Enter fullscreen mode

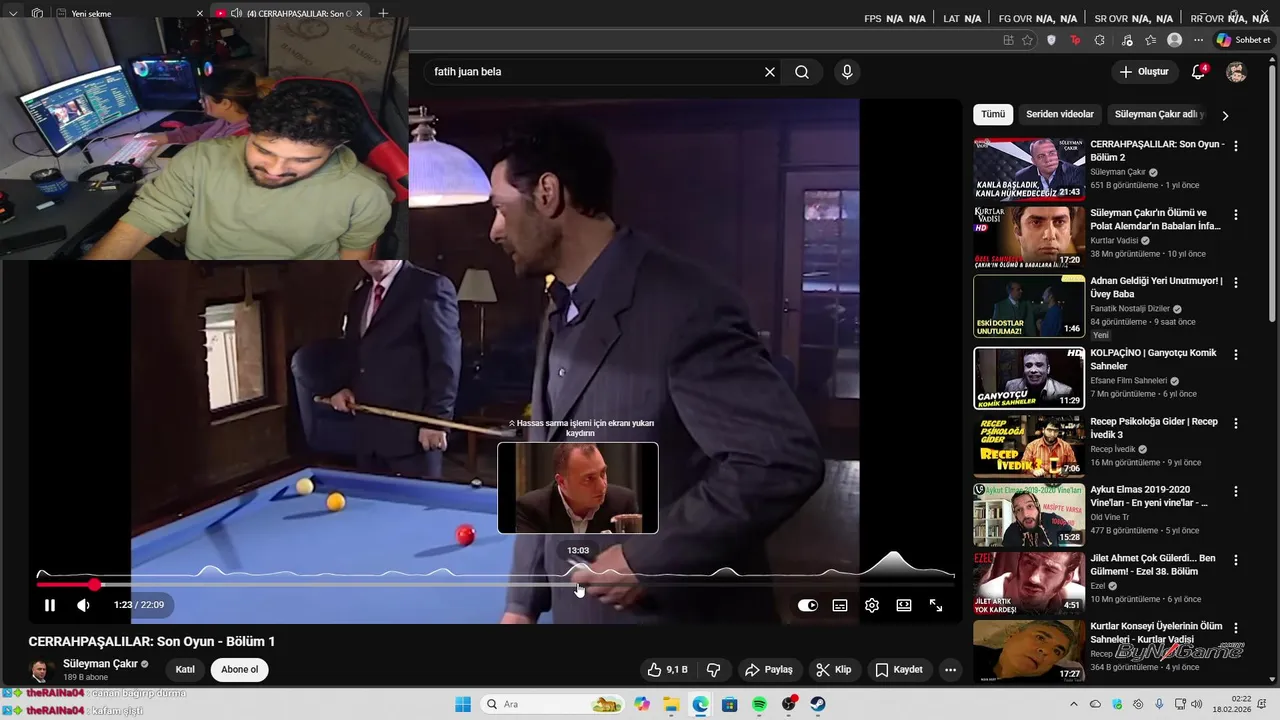click(936, 605)
